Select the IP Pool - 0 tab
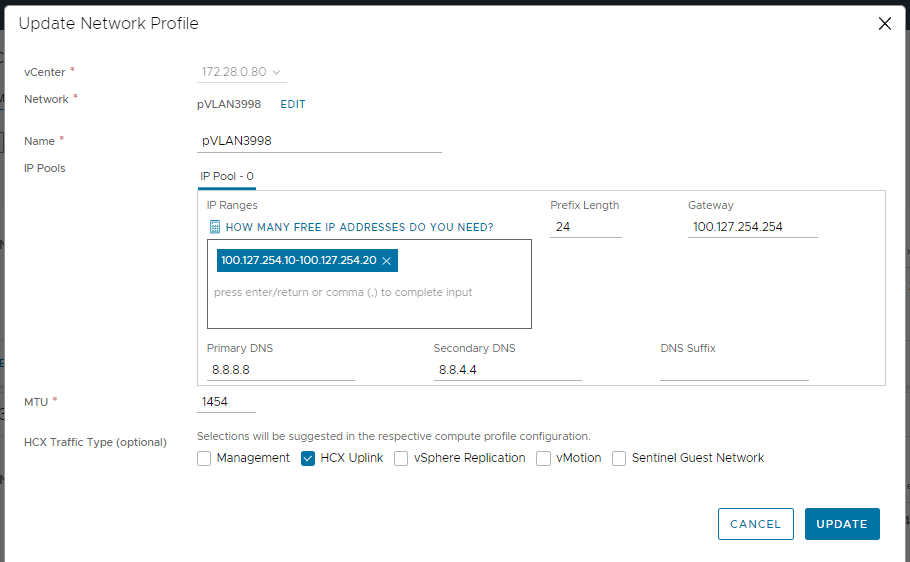This screenshot has height=562, width=910. [x=227, y=176]
